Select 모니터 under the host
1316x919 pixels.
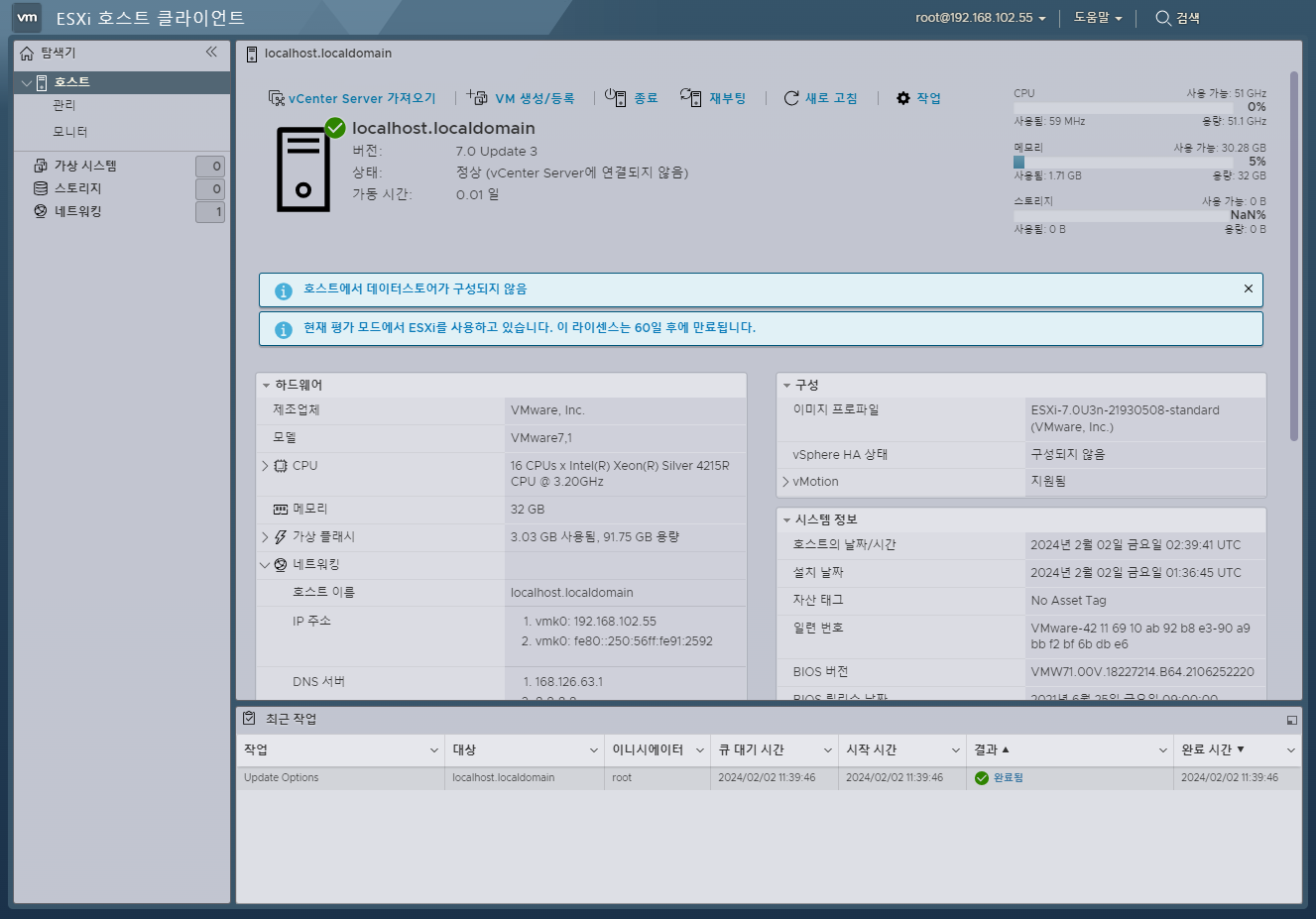[x=69, y=132]
